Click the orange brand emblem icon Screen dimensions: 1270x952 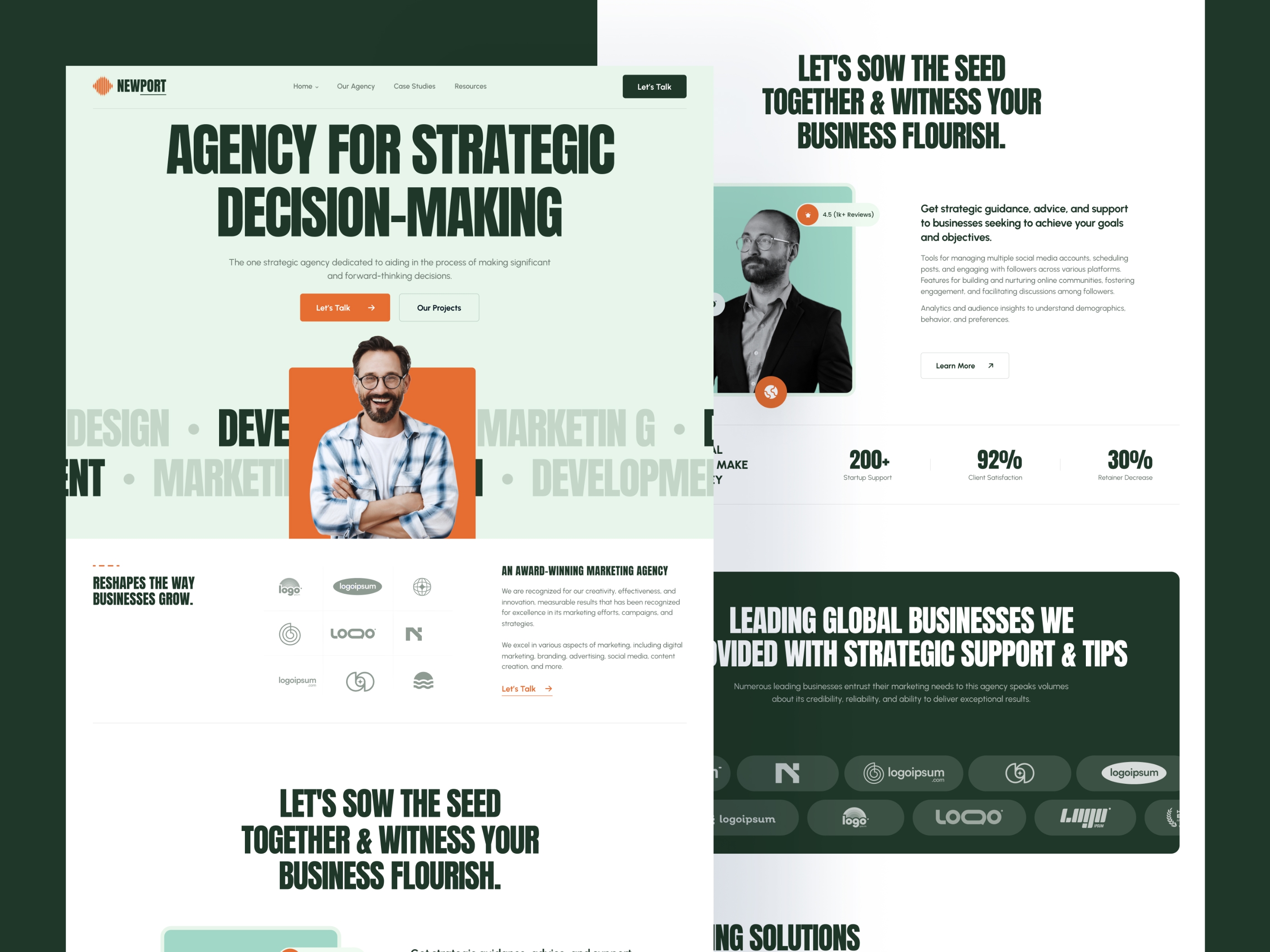104,86
